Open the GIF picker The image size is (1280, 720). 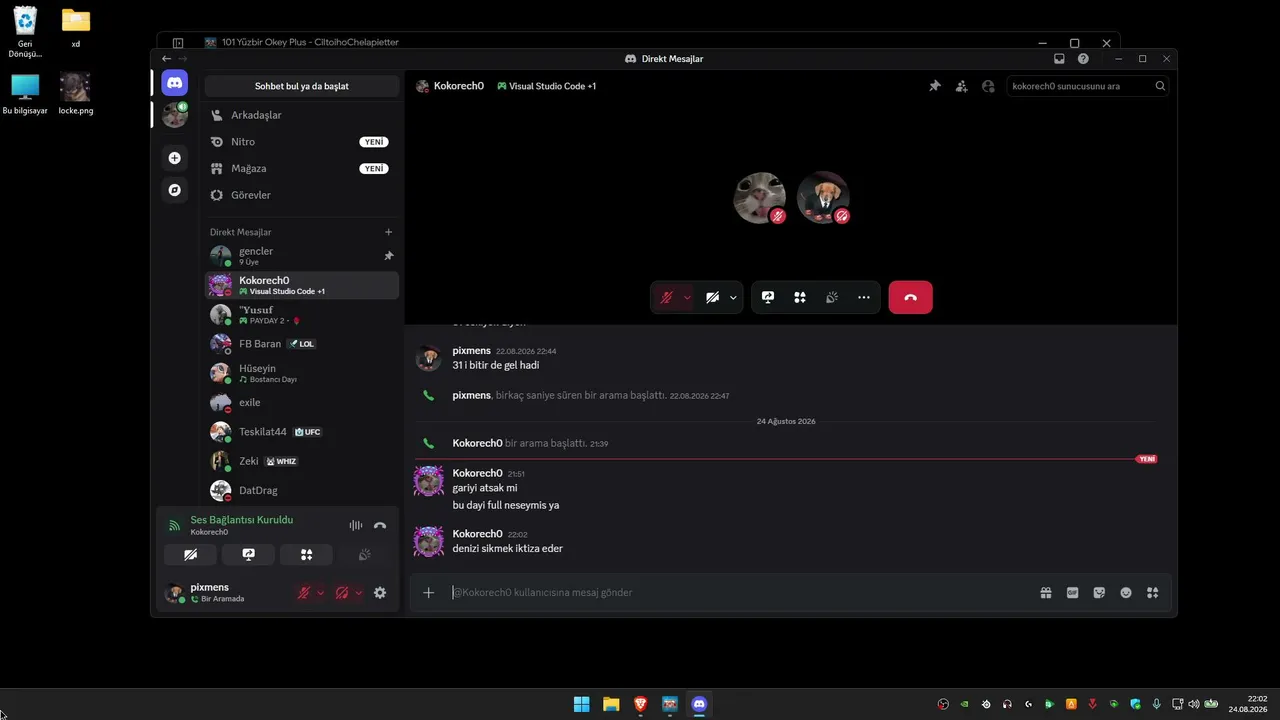click(1073, 593)
